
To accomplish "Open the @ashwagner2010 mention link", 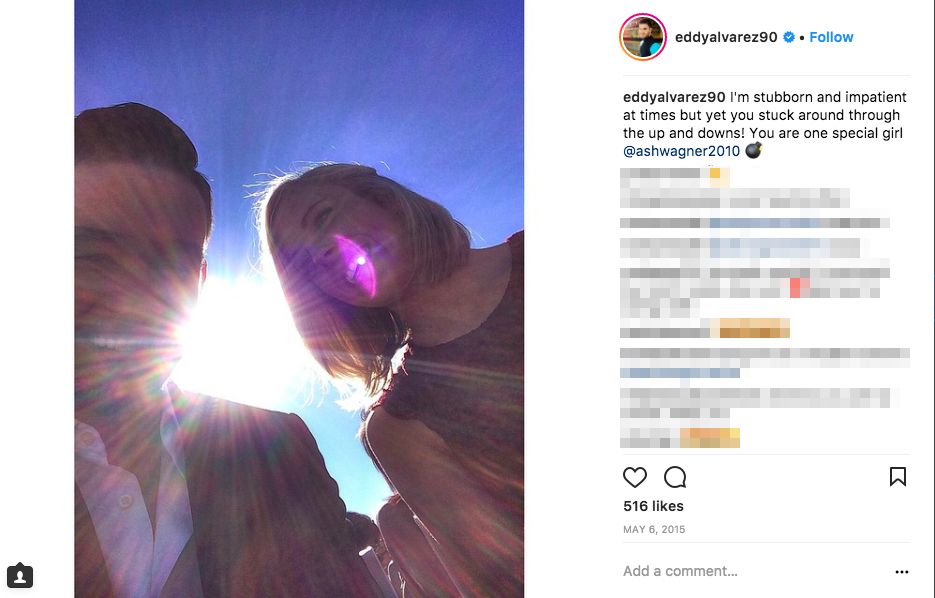I will [x=681, y=151].
